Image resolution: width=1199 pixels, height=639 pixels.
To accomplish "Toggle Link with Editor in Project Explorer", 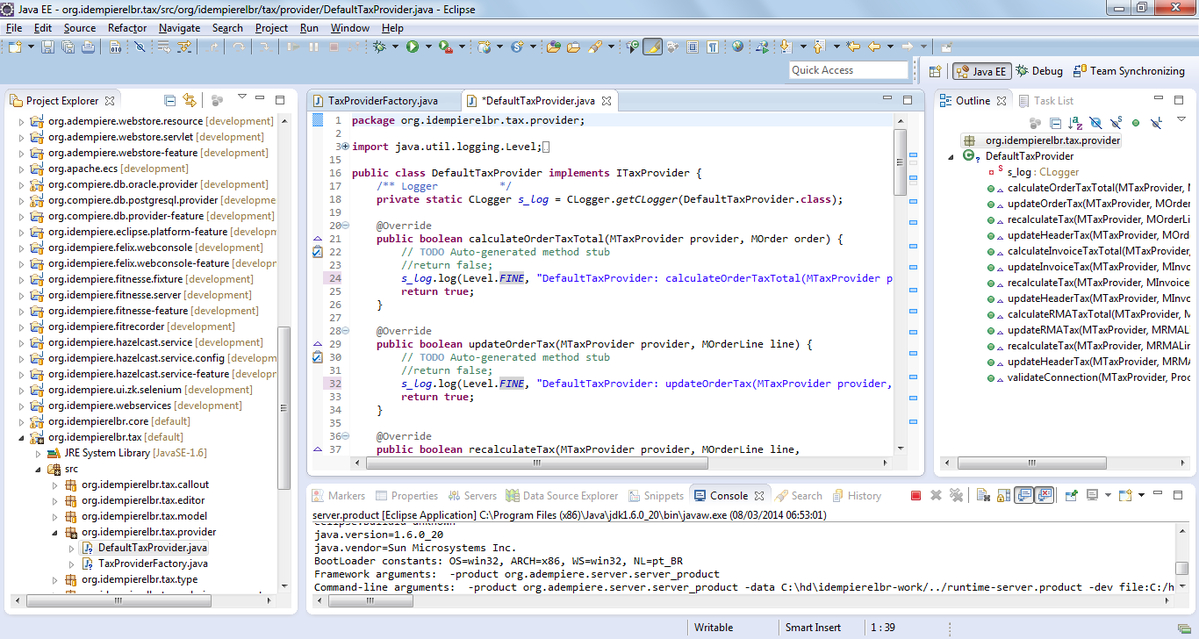I will (189, 100).
